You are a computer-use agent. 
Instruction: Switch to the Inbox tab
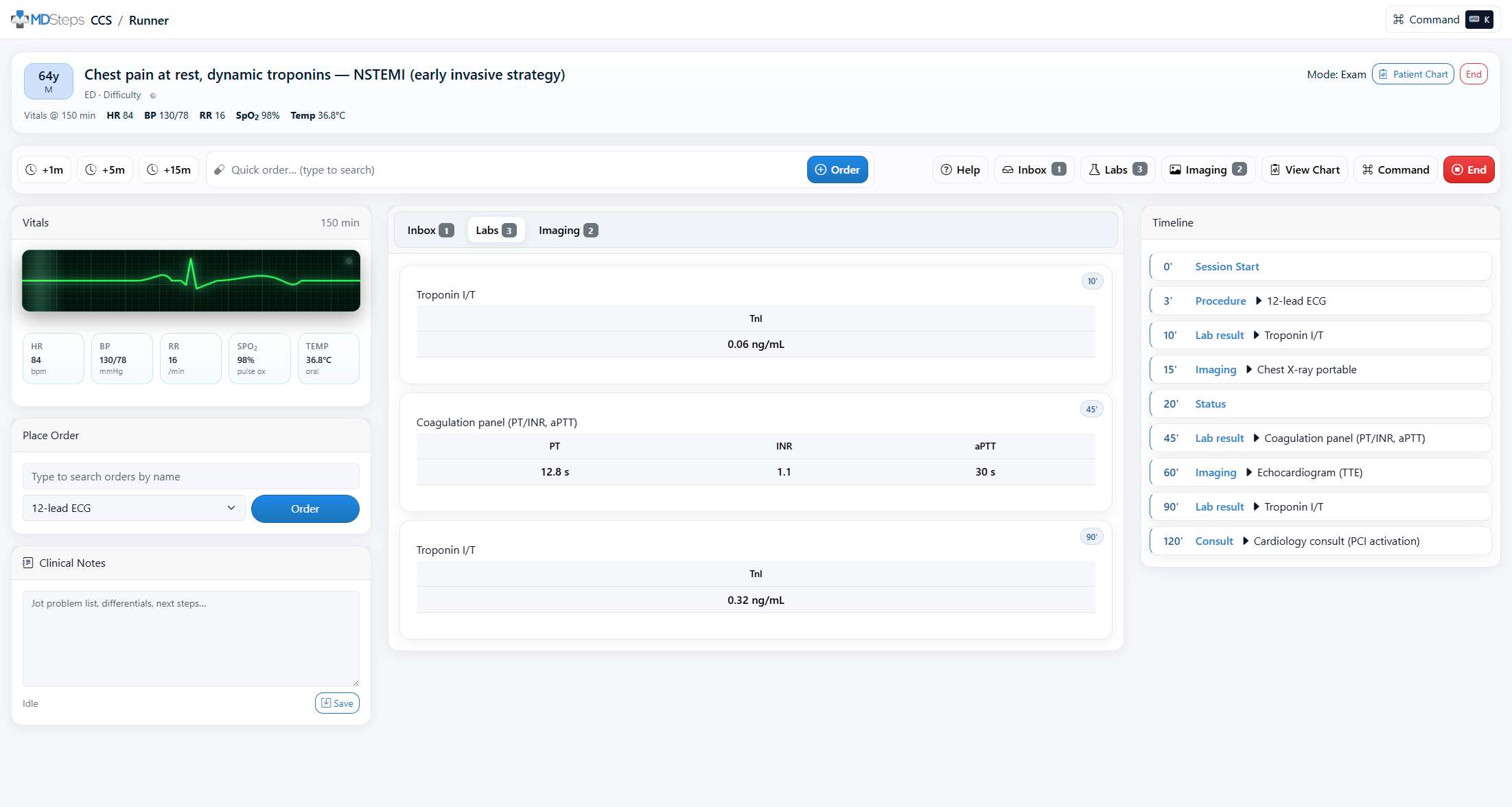pos(430,230)
